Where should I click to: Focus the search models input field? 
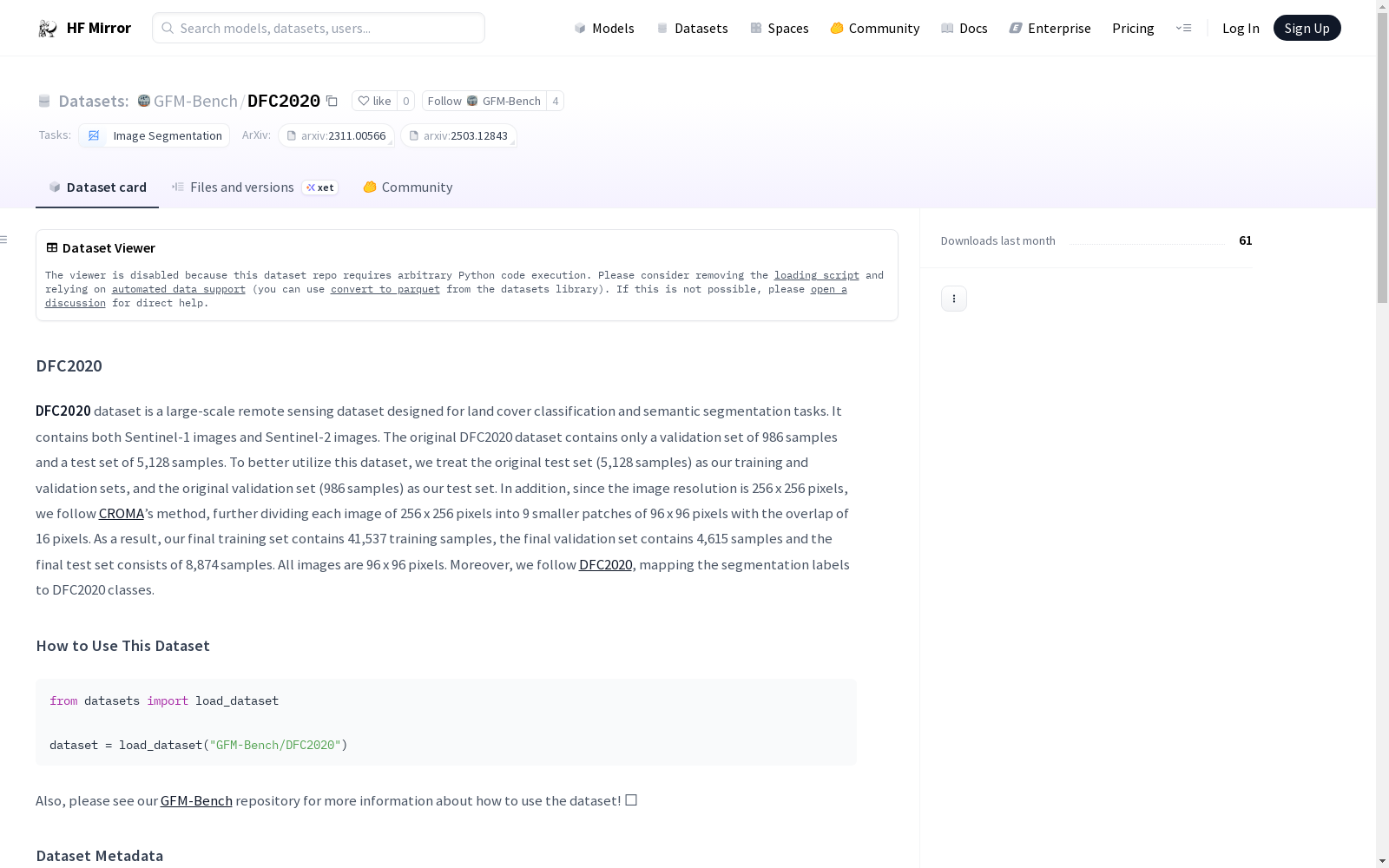[319, 28]
